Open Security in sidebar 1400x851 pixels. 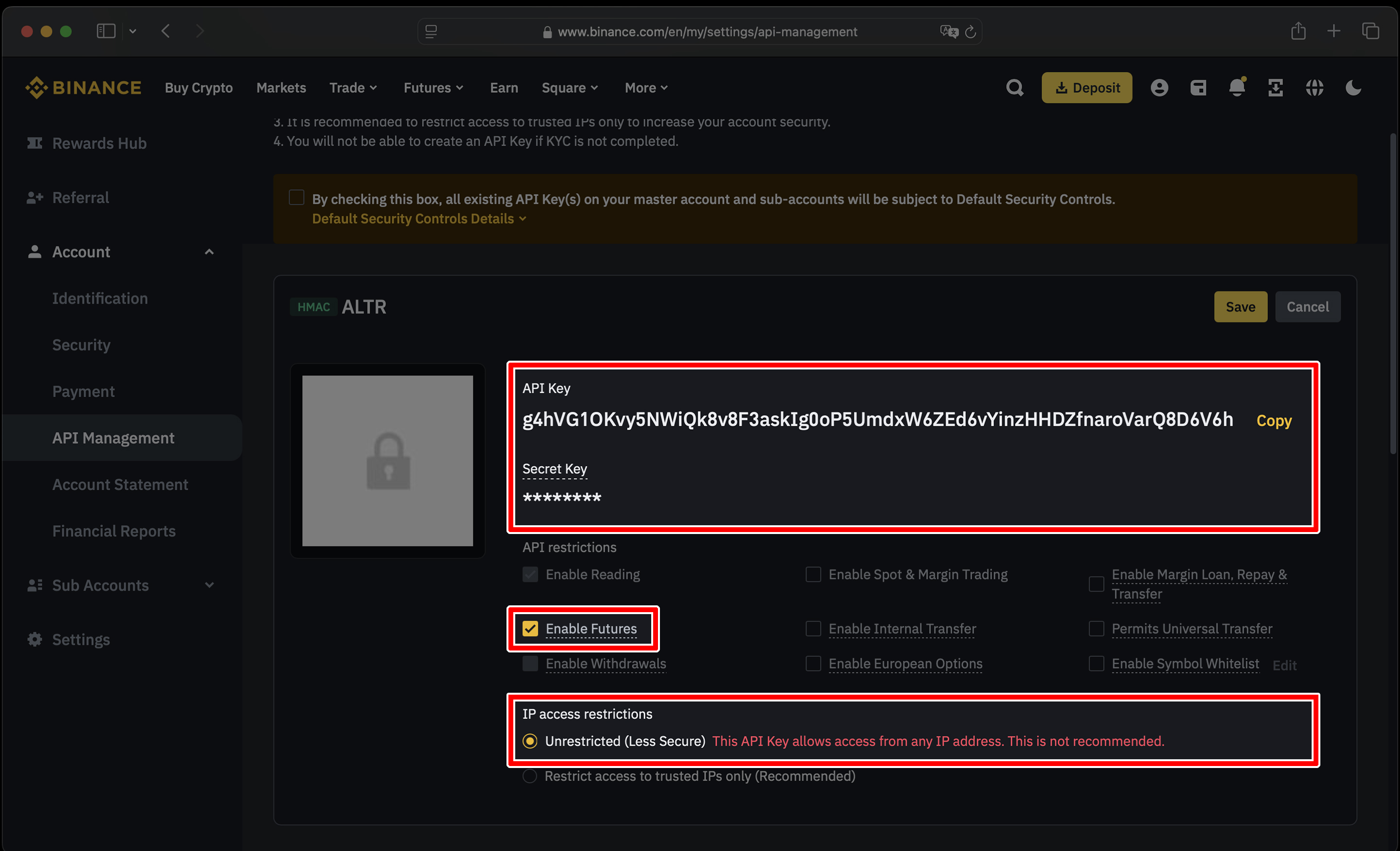click(x=81, y=345)
